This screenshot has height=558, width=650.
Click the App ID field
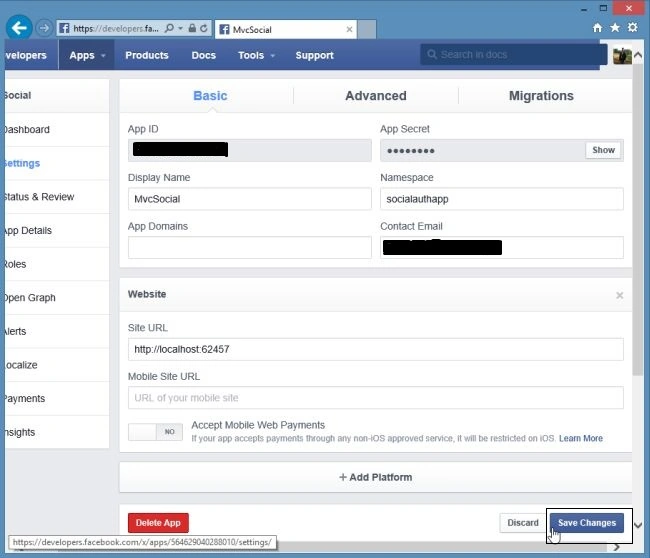pos(250,150)
